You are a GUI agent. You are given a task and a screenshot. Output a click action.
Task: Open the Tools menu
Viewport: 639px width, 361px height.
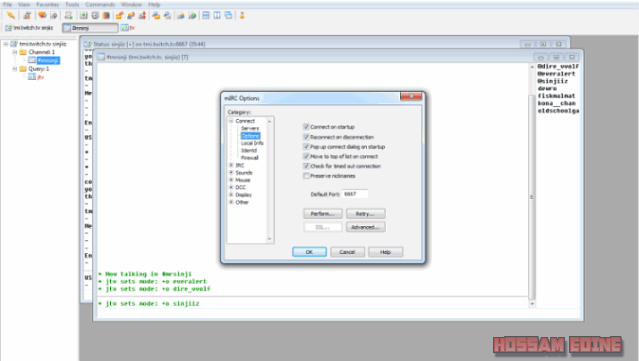72,4
